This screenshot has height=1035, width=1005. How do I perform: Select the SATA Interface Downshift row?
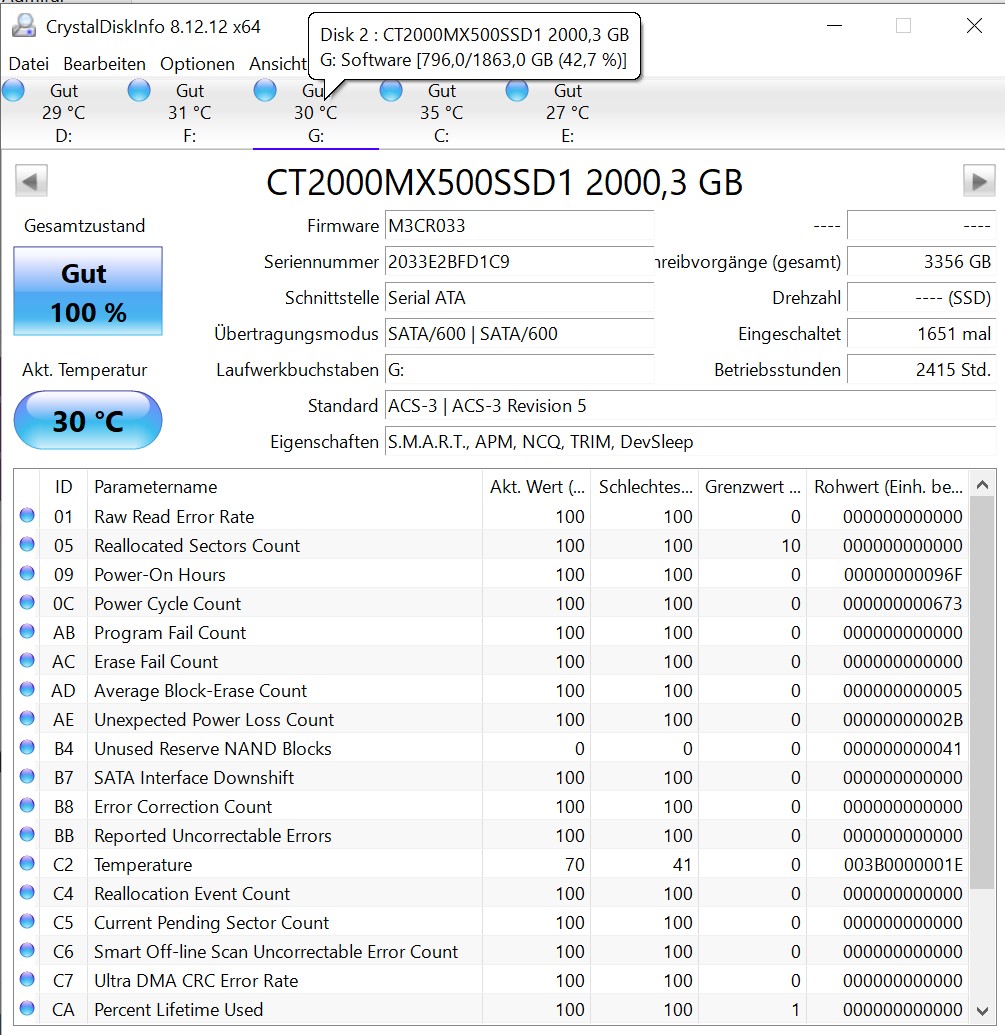491,778
